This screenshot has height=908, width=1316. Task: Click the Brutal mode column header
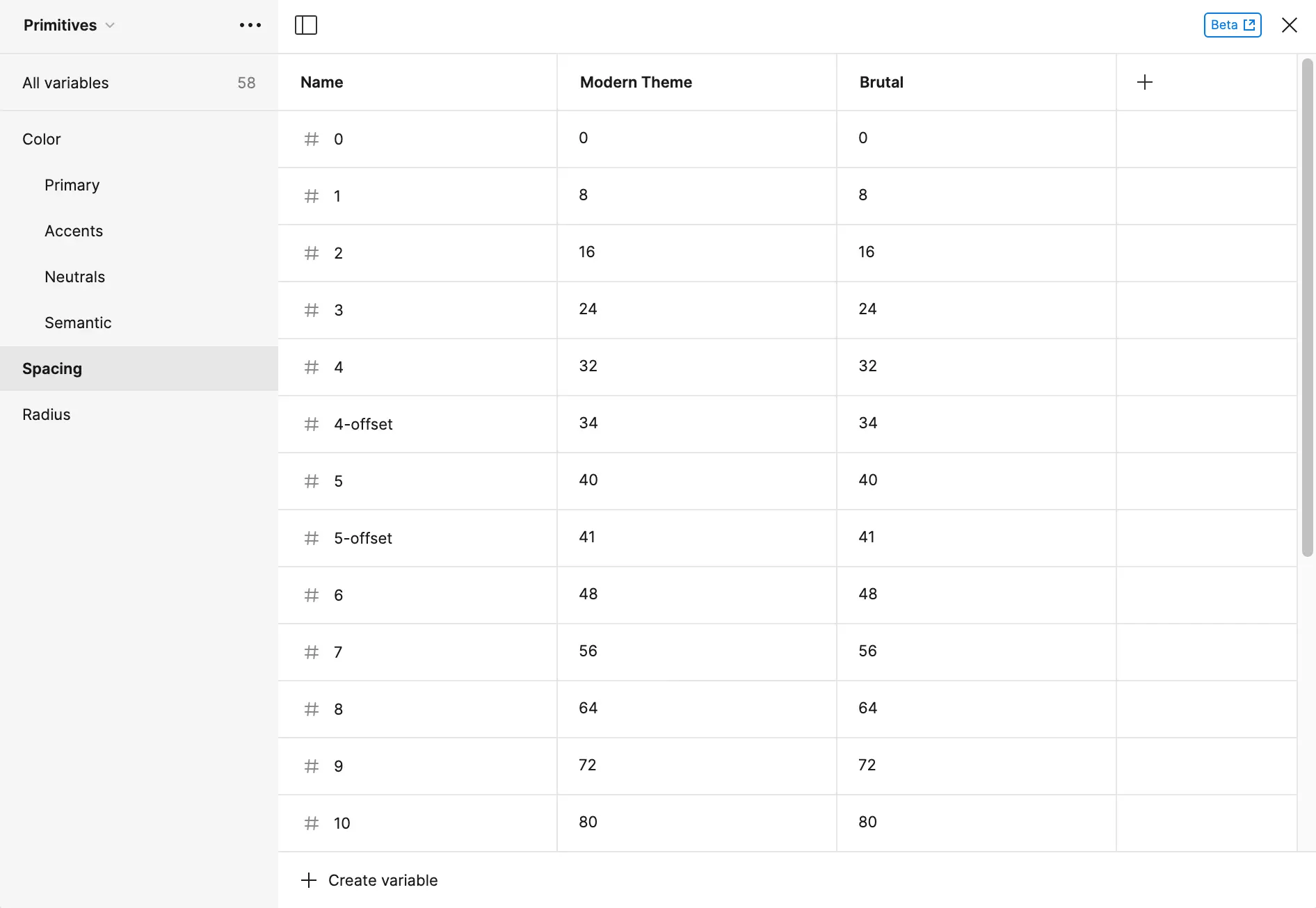click(x=881, y=82)
